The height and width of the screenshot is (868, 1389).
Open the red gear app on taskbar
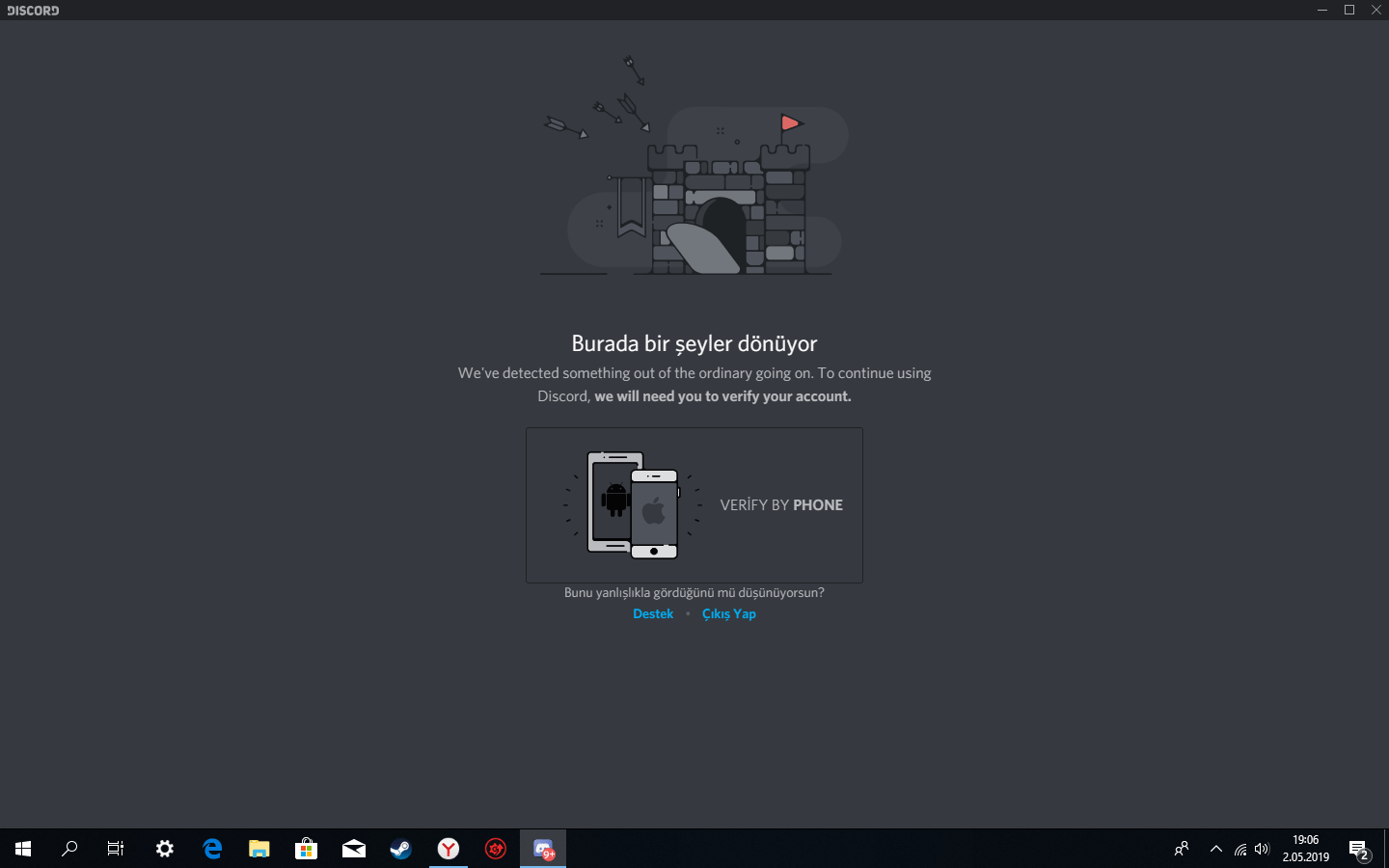pos(496,849)
